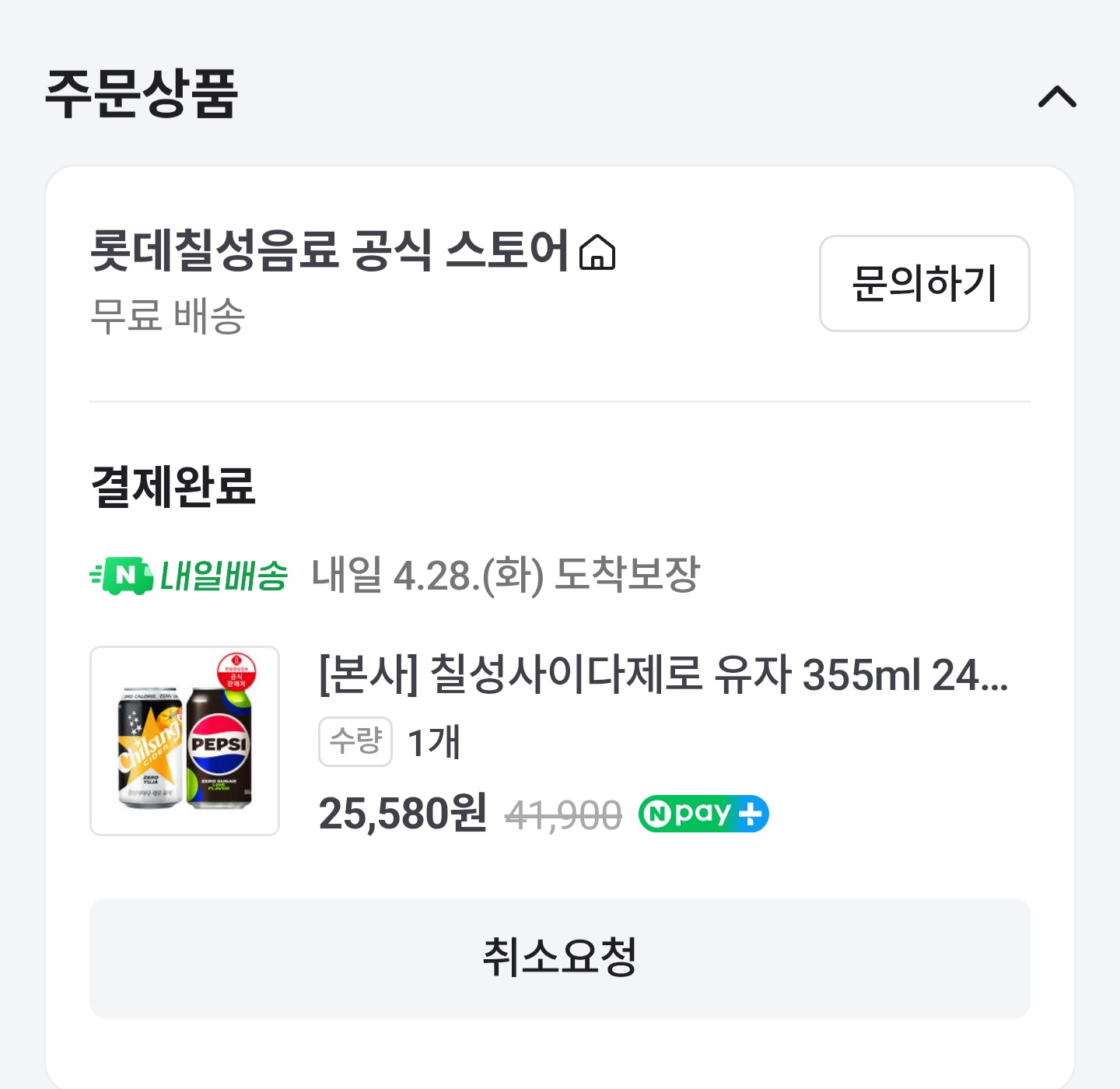This screenshot has width=1120, height=1089.
Task: Tap the 25,580원 price text
Action: coord(403,814)
